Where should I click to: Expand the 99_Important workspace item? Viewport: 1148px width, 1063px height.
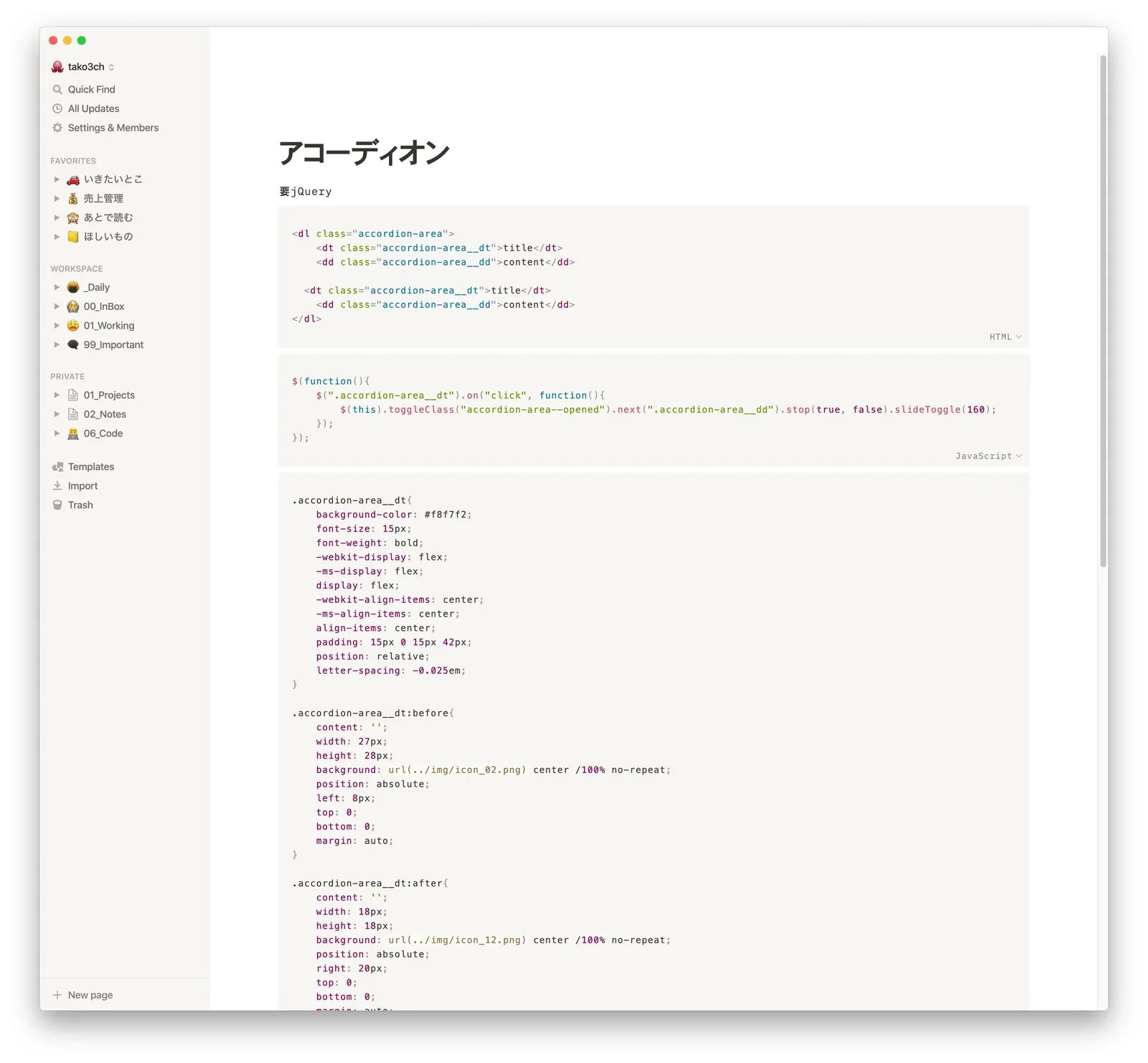[57, 345]
